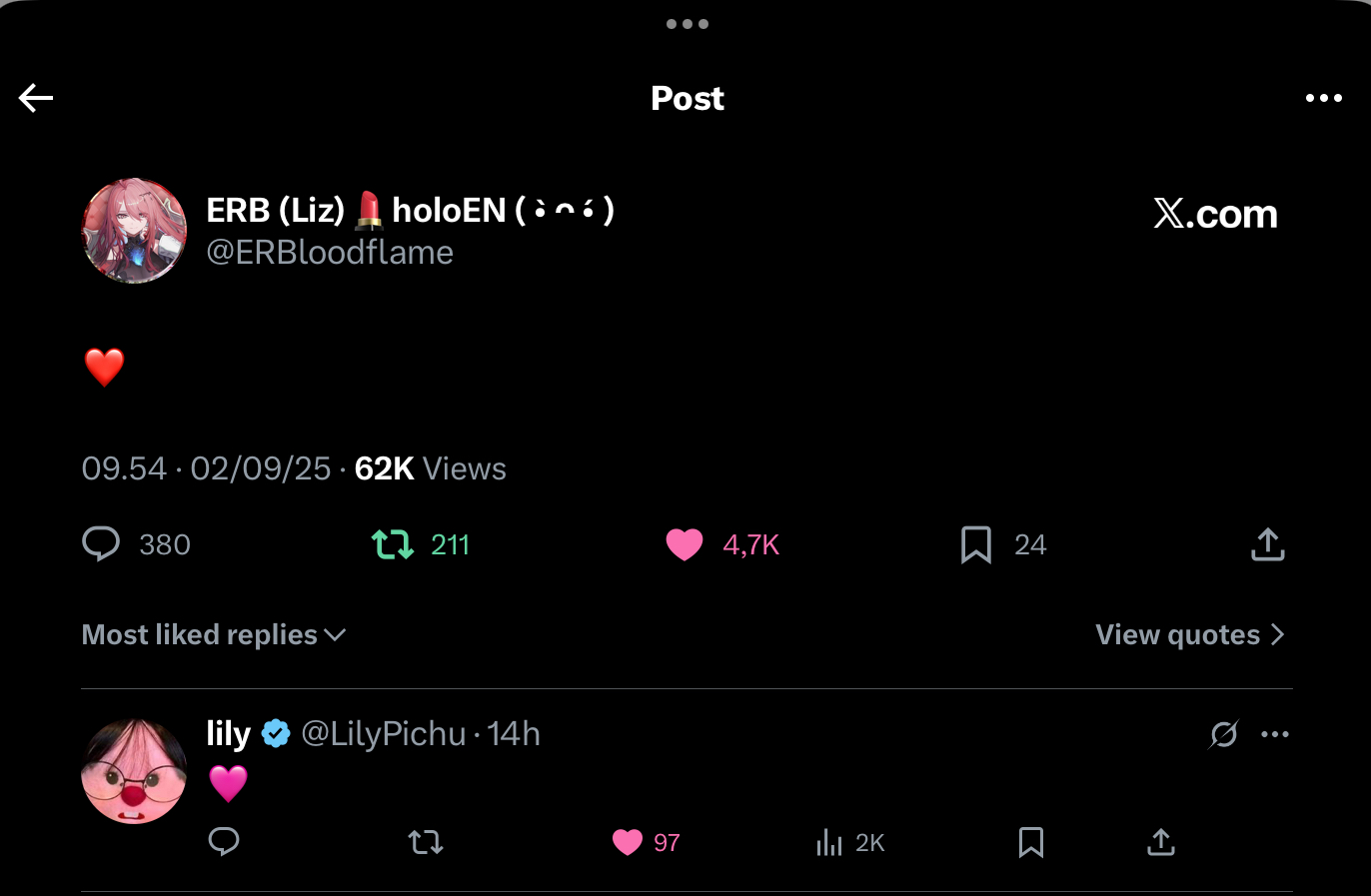Viewport: 1371px width, 896px height.
Task: Reply to lily's comment
Action: [x=224, y=842]
